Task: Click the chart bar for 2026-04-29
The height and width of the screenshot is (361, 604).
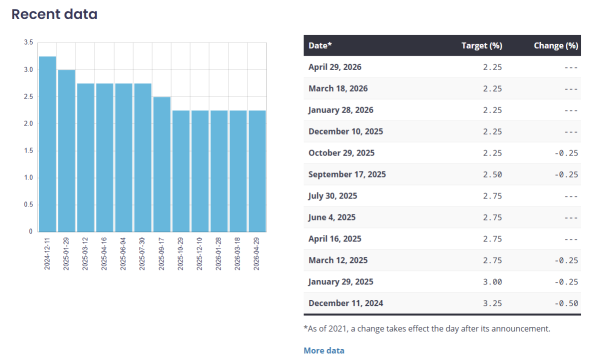Action: click(x=257, y=171)
